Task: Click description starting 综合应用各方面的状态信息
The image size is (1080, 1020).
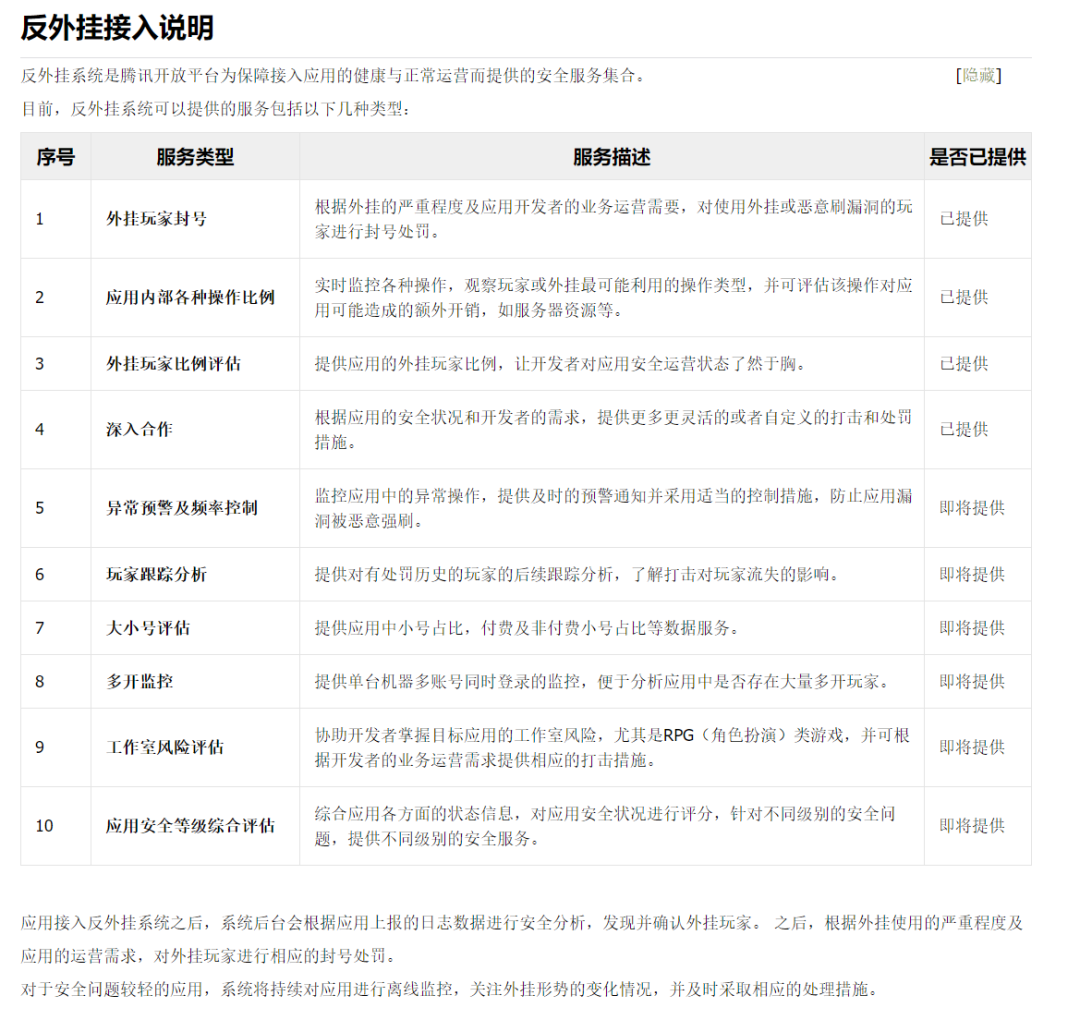Action: point(605,826)
